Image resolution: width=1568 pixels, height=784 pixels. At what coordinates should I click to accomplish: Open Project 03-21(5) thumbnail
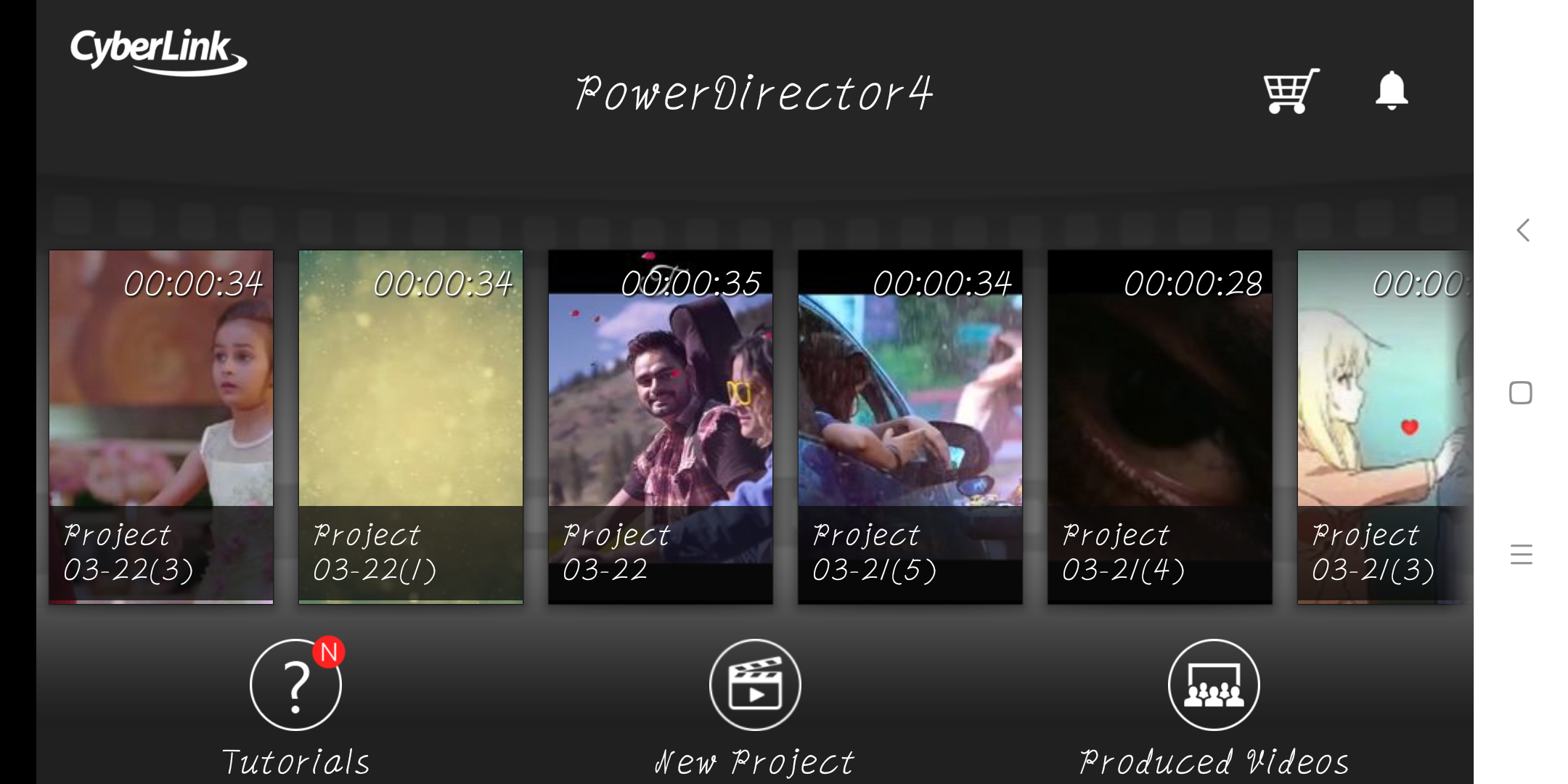pos(910,427)
